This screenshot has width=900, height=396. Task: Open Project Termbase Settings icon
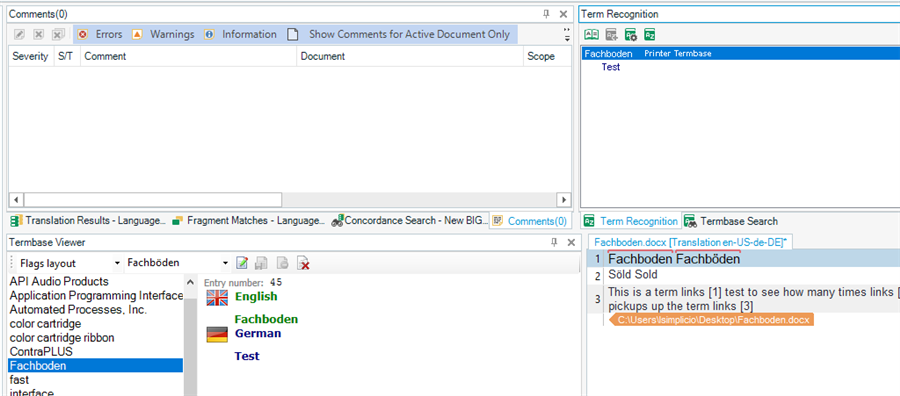(631, 35)
